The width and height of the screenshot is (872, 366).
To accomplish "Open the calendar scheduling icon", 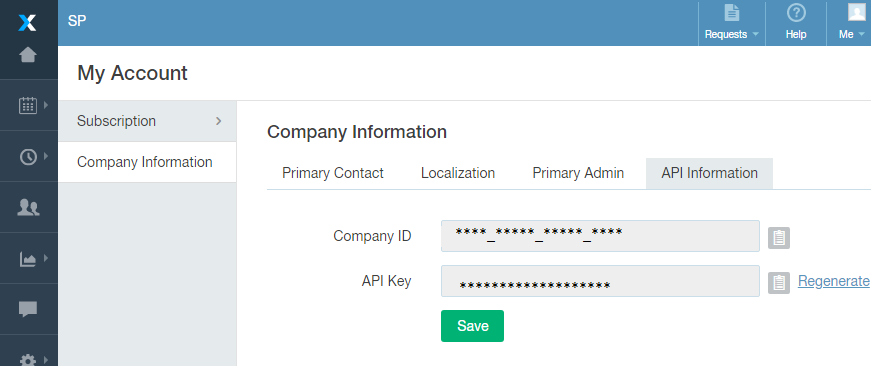I will pyautogui.click(x=28, y=105).
